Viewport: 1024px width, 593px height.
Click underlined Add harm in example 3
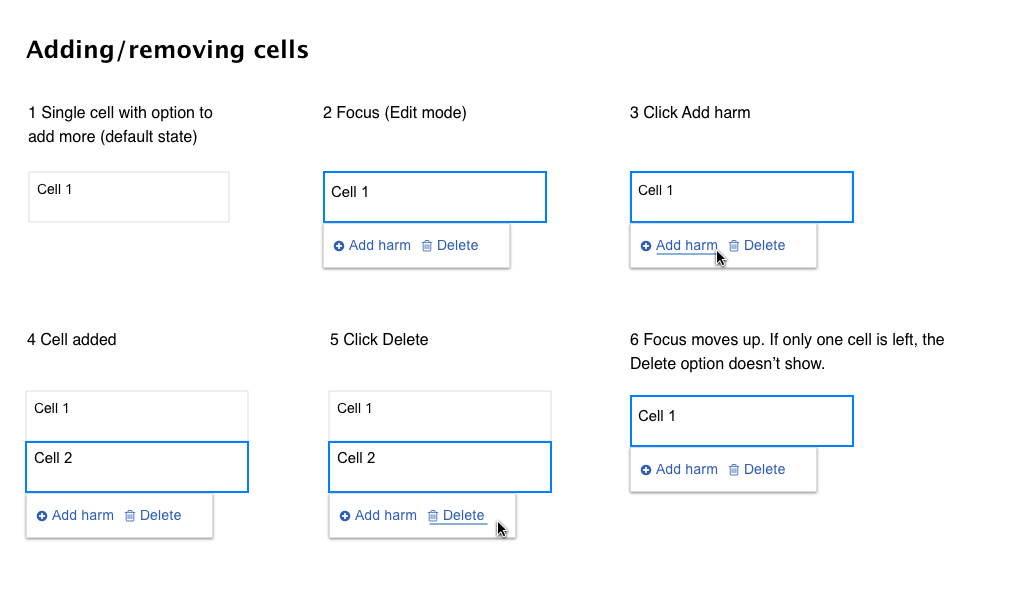pyautogui.click(x=686, y=246)
